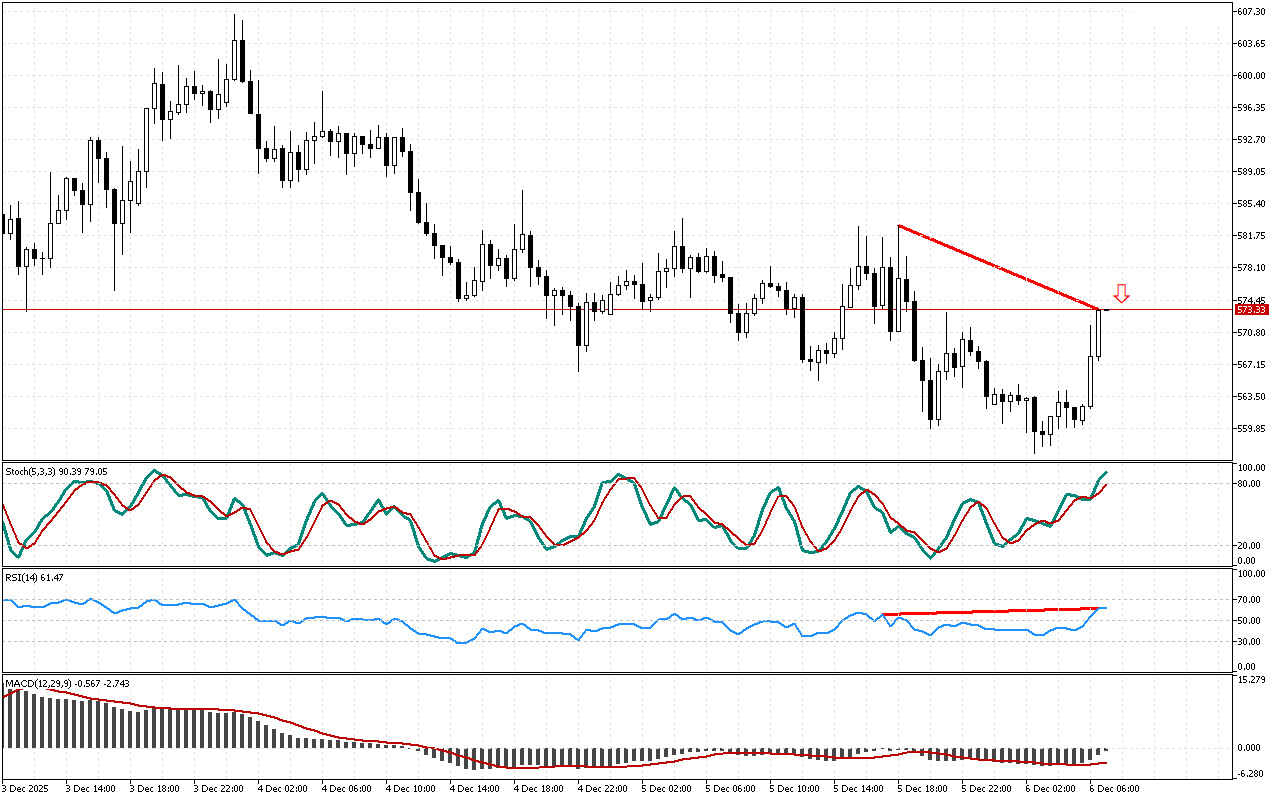
Task: Click the 70.00 level on RSI scale
Action: 1249,600
